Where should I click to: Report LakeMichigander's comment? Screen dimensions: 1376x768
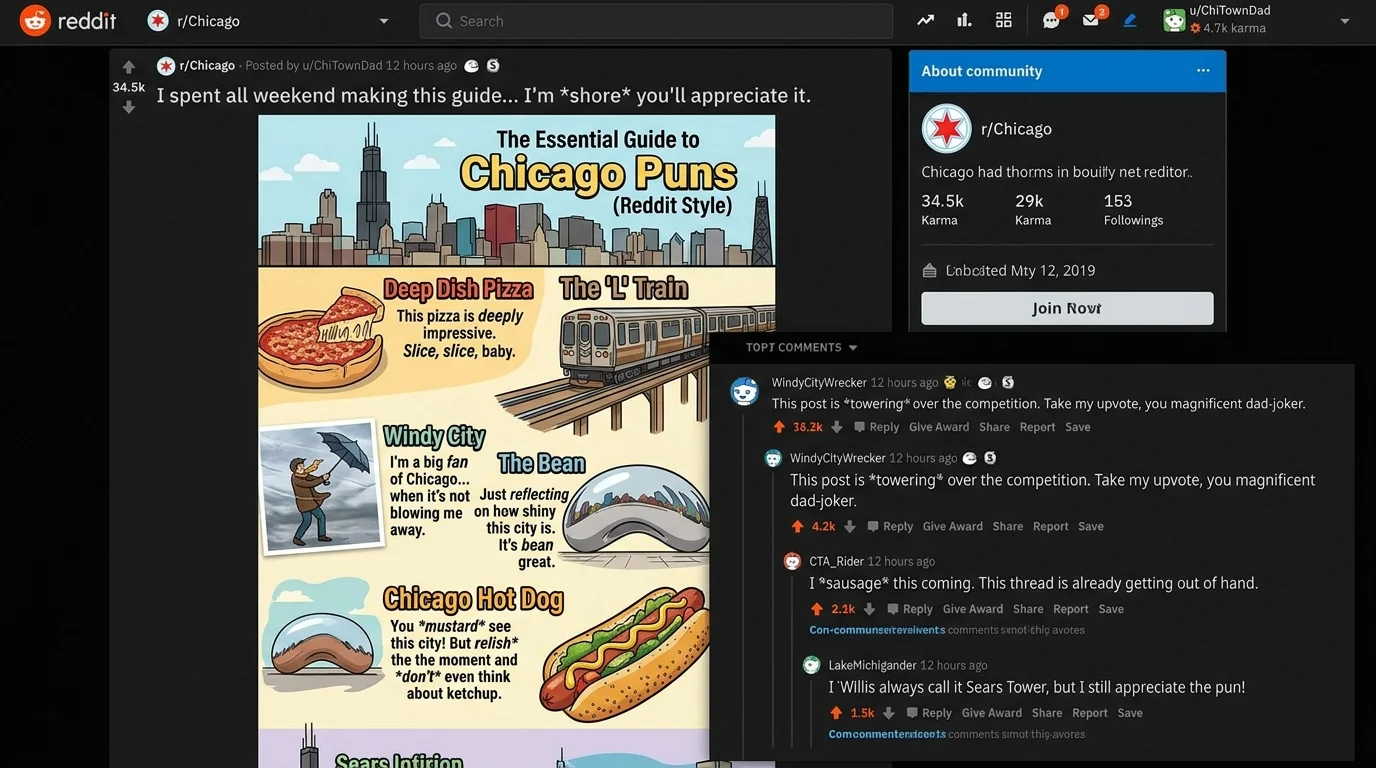[1090, 713]
